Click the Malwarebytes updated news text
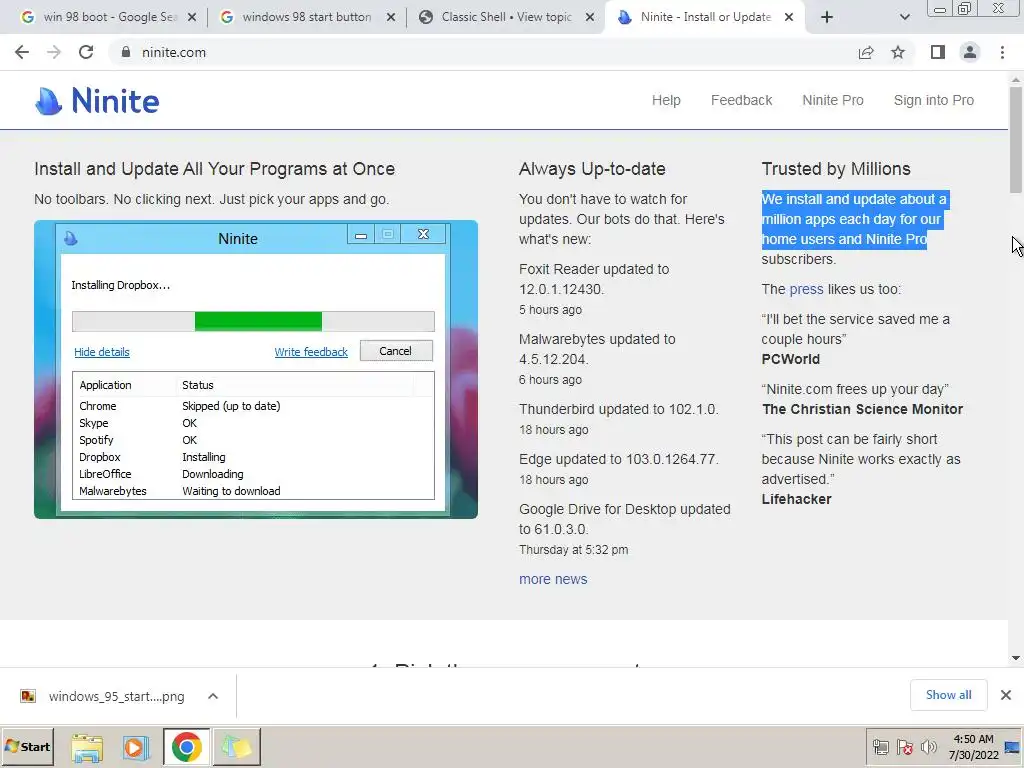 (x=597, y=349)
